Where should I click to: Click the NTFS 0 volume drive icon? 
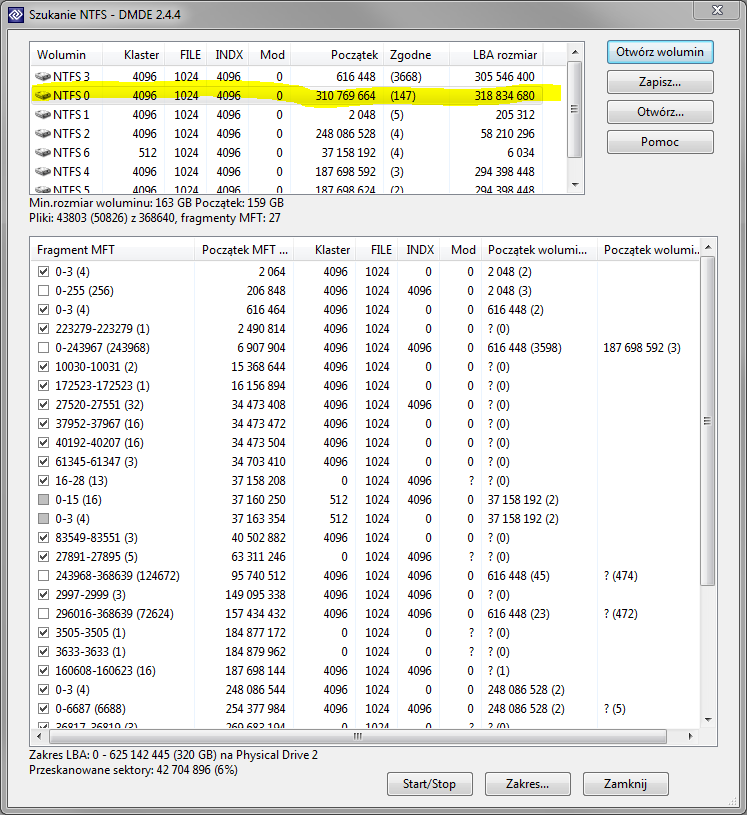point(43,96)
